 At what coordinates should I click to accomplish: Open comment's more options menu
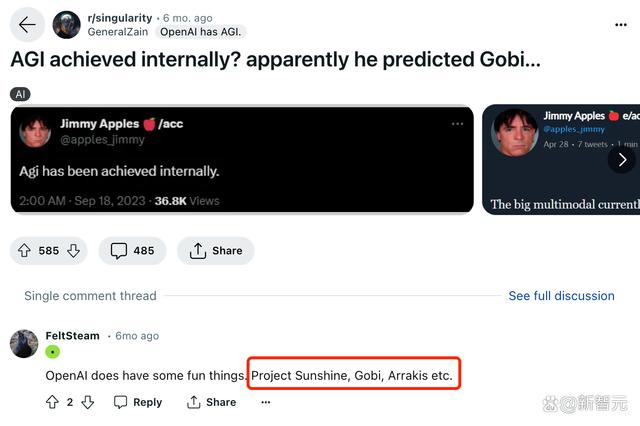265,402
